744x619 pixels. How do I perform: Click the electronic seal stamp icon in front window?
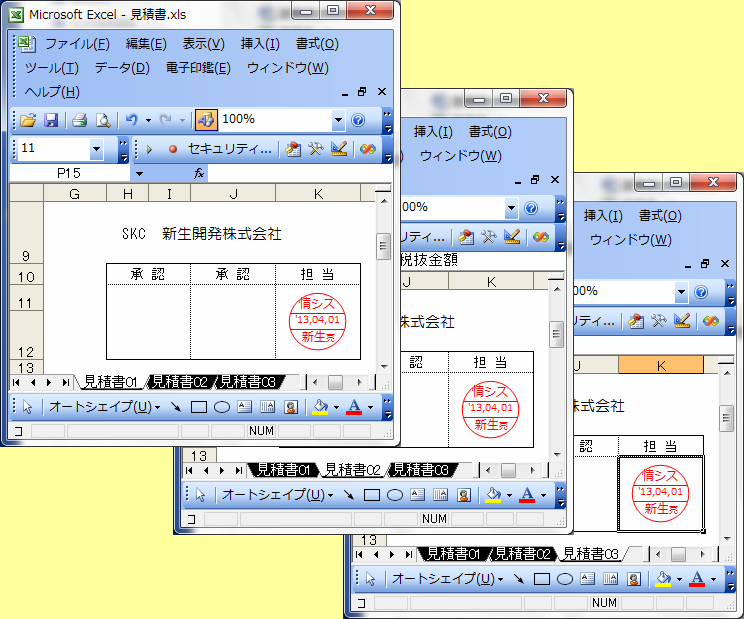tap(293, 149)
